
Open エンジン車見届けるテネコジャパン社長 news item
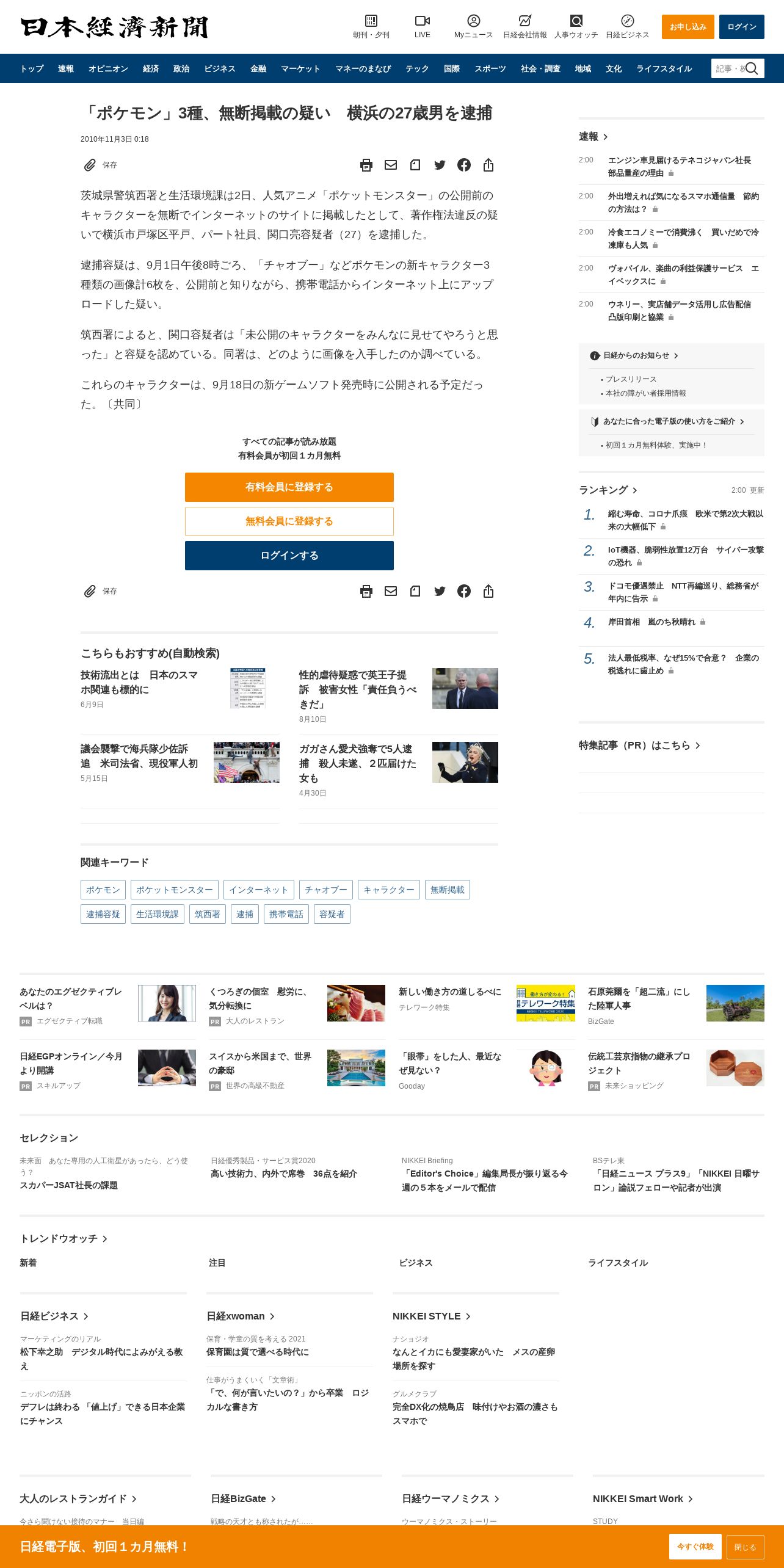(680, 166)
